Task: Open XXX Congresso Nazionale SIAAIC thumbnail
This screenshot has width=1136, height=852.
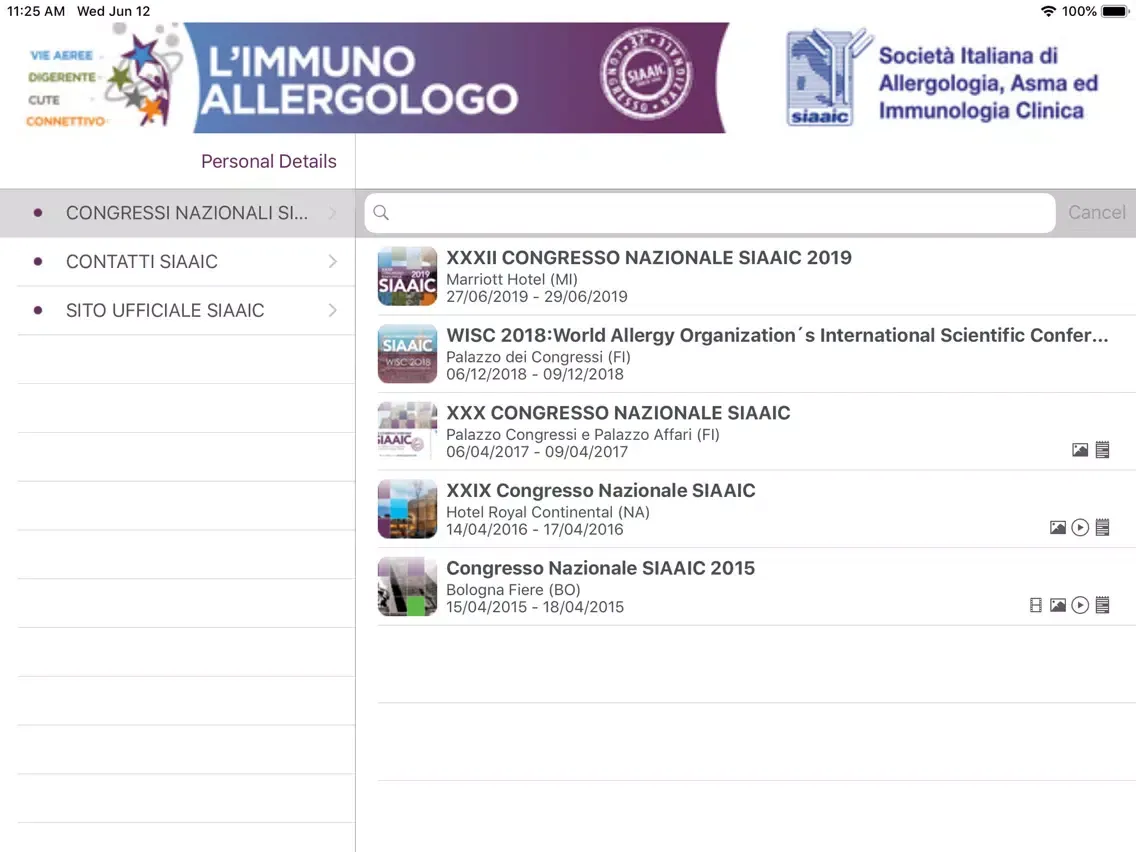Action: [407, 431]
